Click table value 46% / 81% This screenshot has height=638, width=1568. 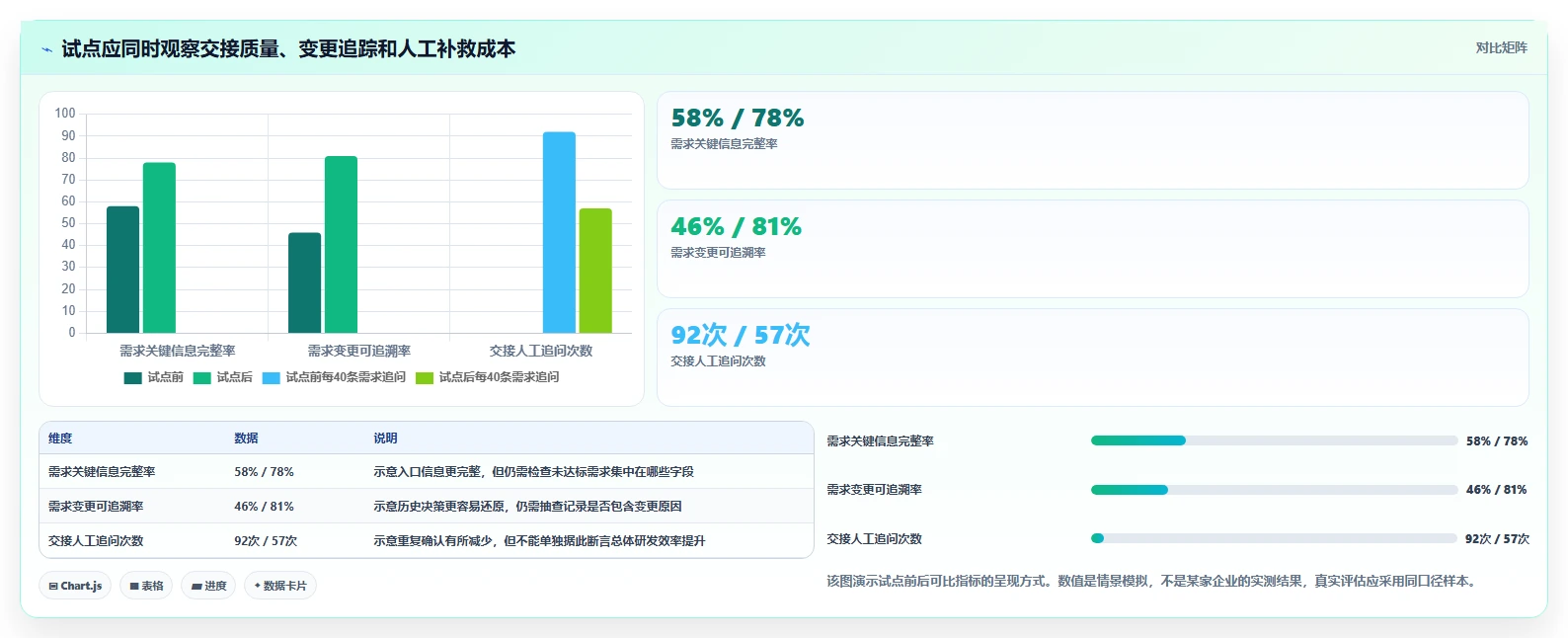pyautogui.click(x=264, y=507)
